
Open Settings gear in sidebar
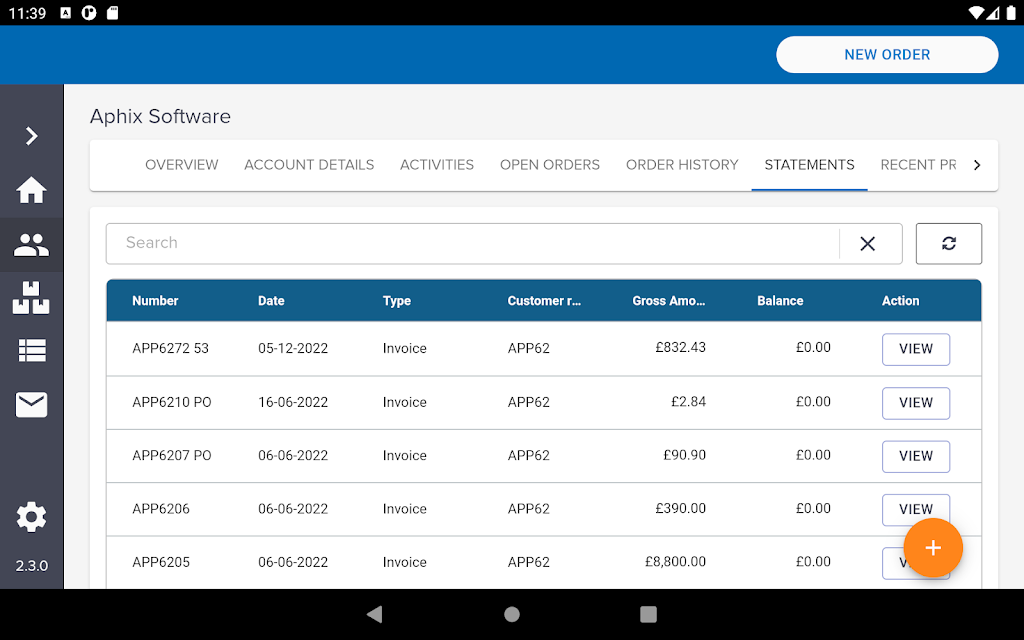[31, 518]
